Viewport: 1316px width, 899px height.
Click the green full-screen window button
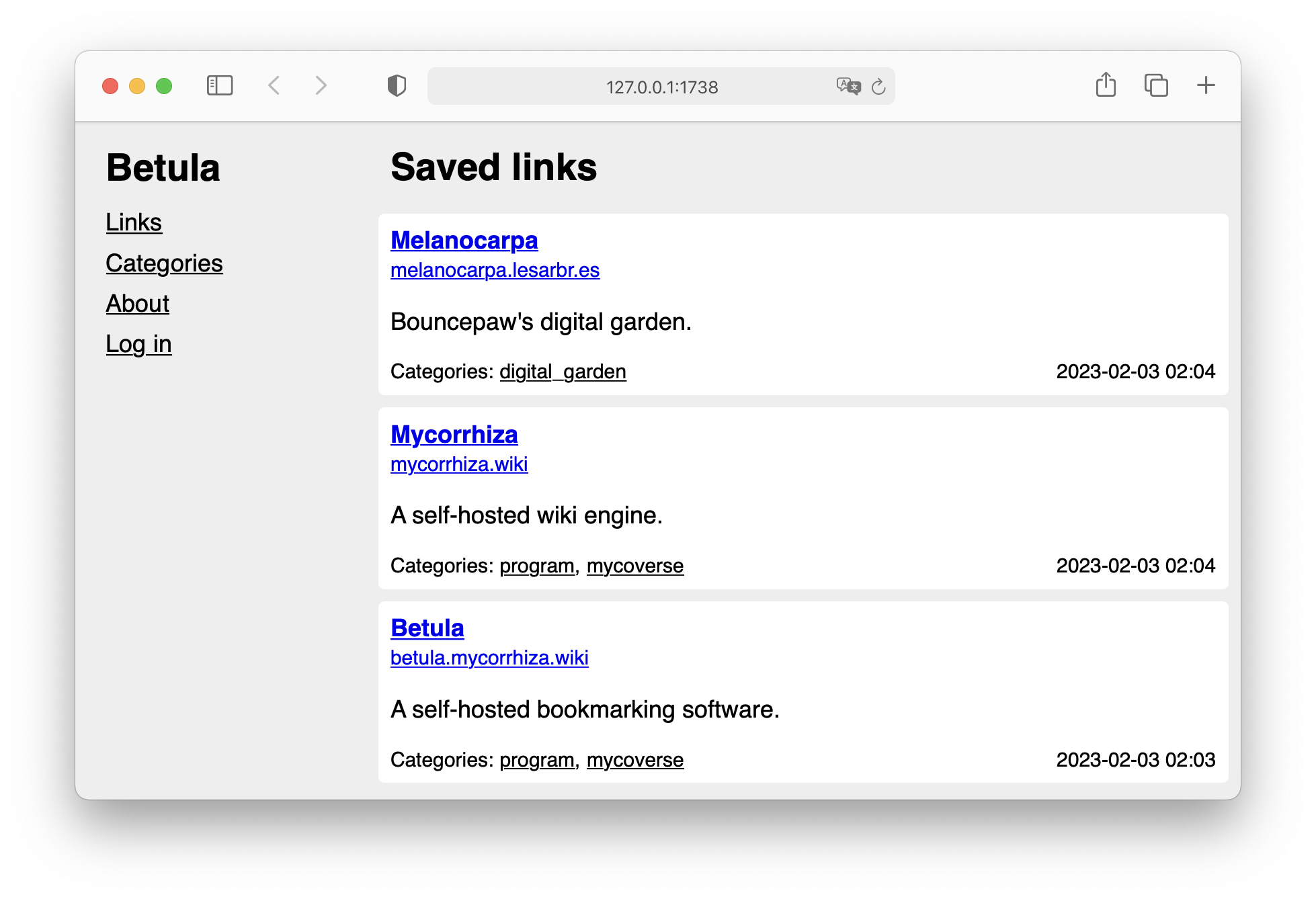(x=164, y=86)
